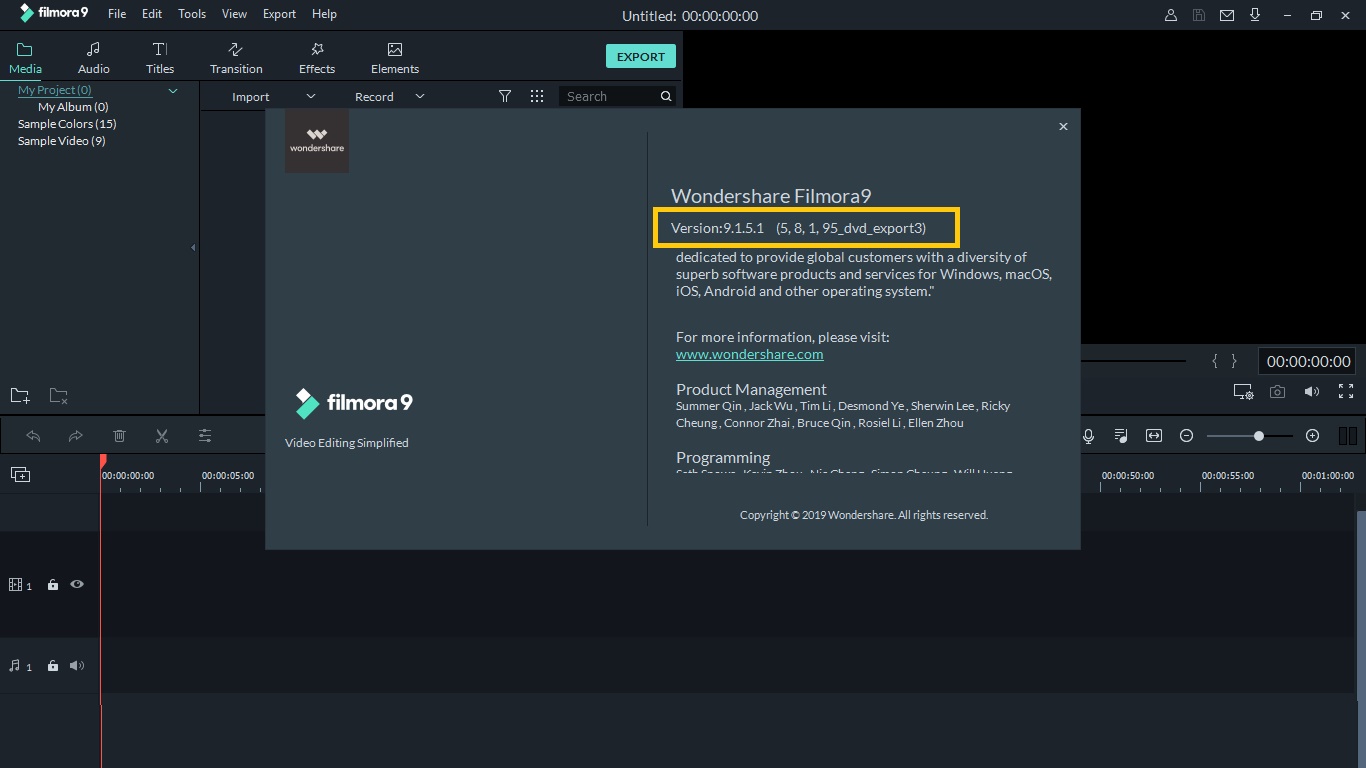The image size is (1366, 768).
Task: Enter fullscreen preview icon
Action: [1346, 392]
